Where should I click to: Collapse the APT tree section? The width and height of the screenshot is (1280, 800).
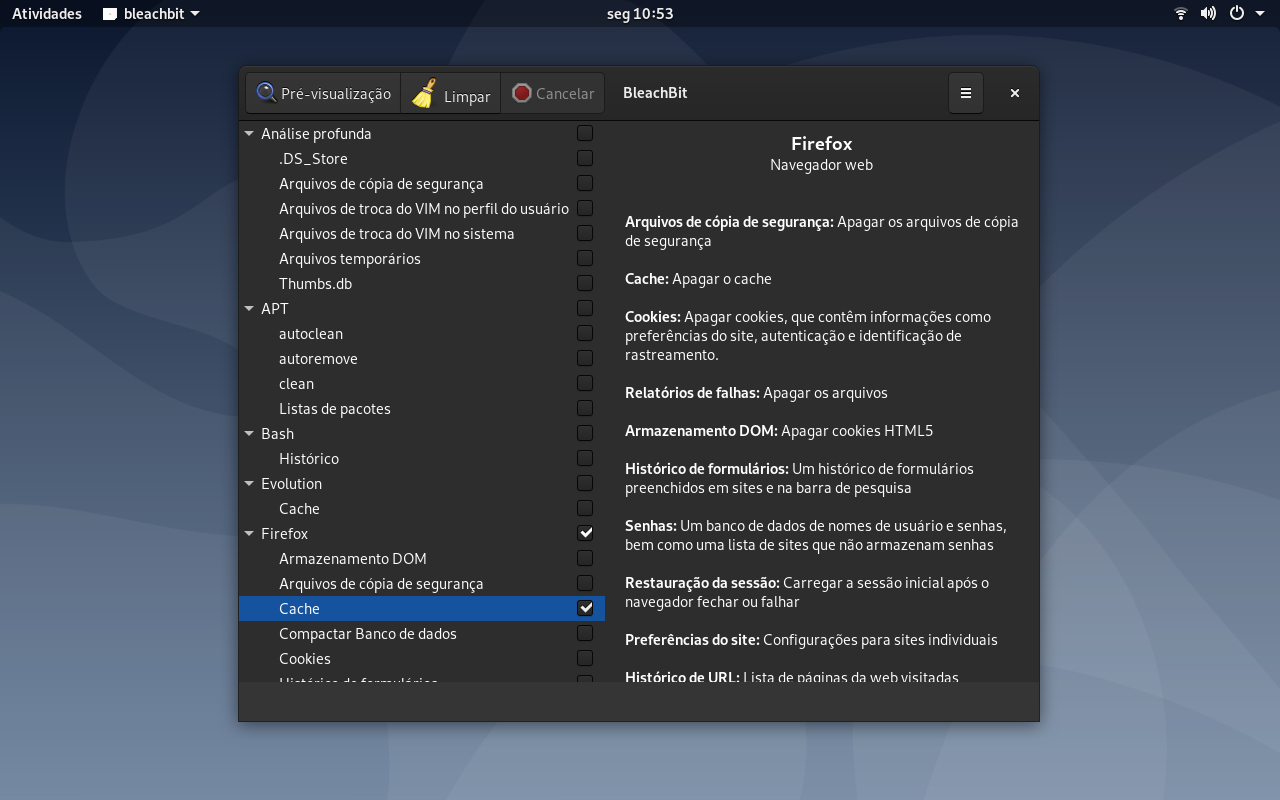click(249, 308)
